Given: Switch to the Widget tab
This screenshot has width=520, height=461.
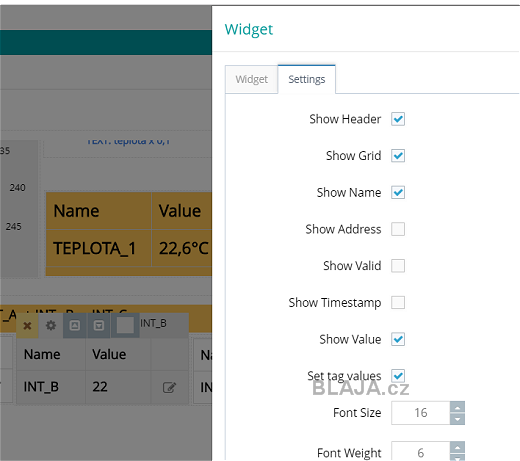Looking at the screenshot, I should point(252,79).
